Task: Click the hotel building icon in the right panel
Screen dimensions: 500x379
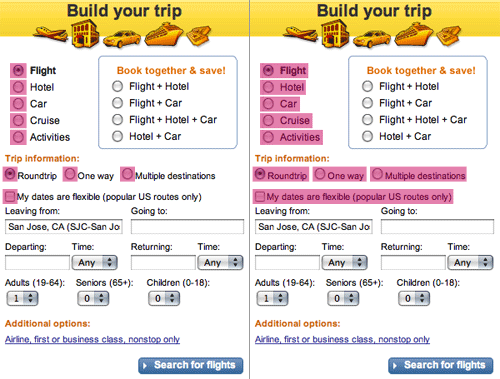Action: coord(335,34)
